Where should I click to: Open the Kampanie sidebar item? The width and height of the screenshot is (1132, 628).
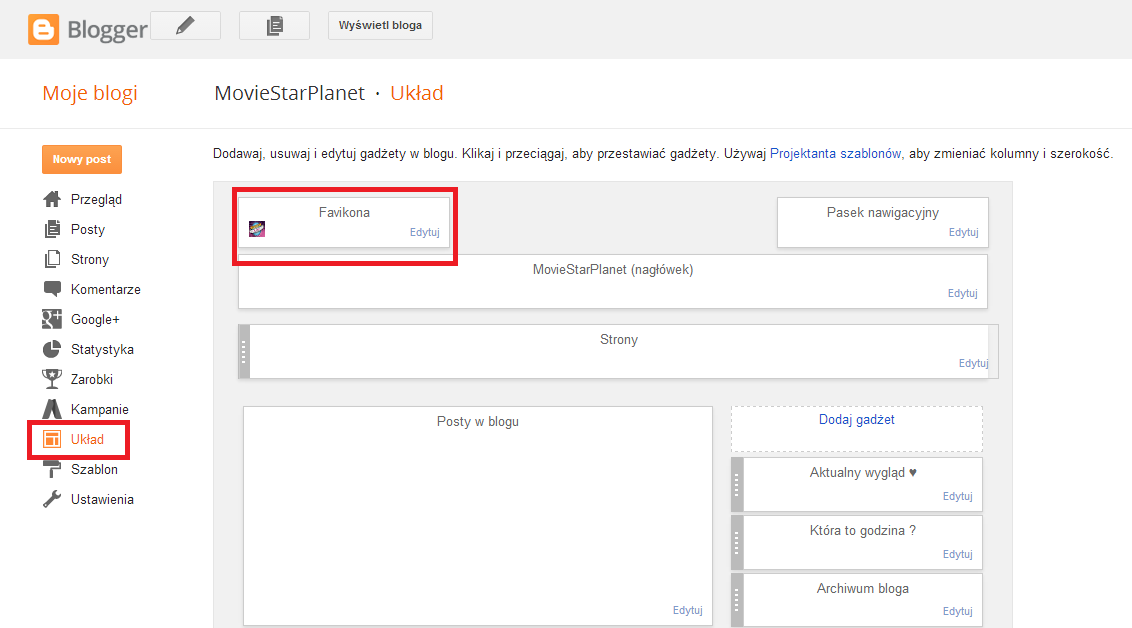click(x=100, y=409)
